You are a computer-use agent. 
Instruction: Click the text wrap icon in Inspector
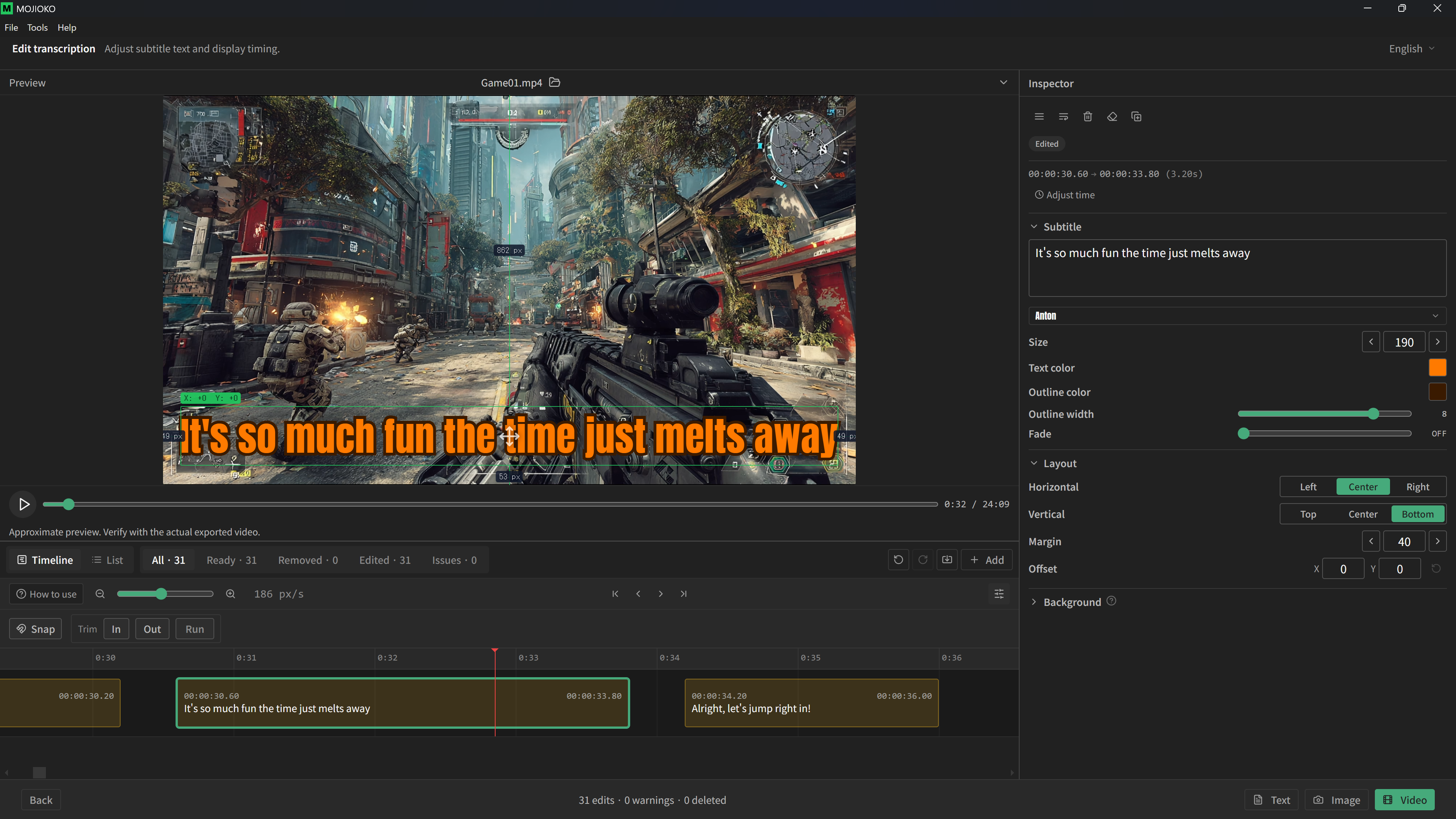pyautogui.click(x=1063, y=116)
